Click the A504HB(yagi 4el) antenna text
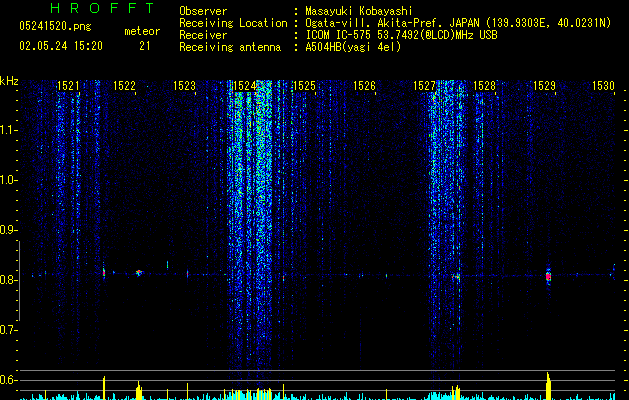The height and width of the screenshot is (400, 629). [353, 47]
